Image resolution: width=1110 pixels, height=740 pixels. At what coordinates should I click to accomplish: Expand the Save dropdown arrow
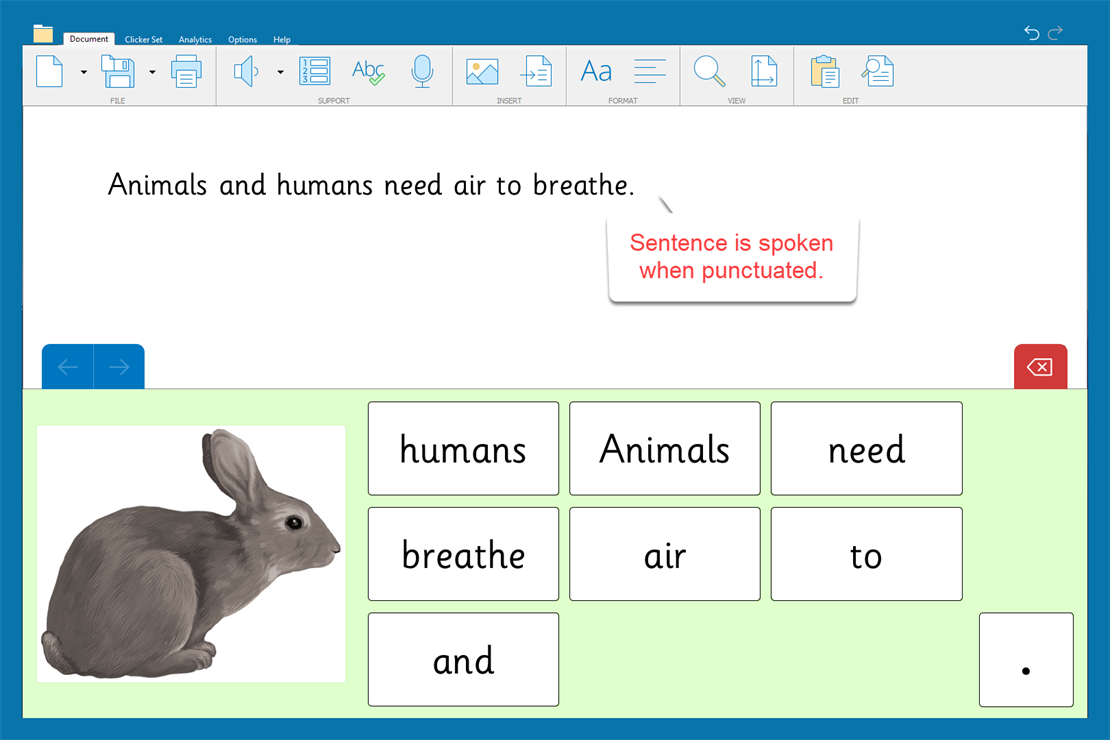coord(152,72)
